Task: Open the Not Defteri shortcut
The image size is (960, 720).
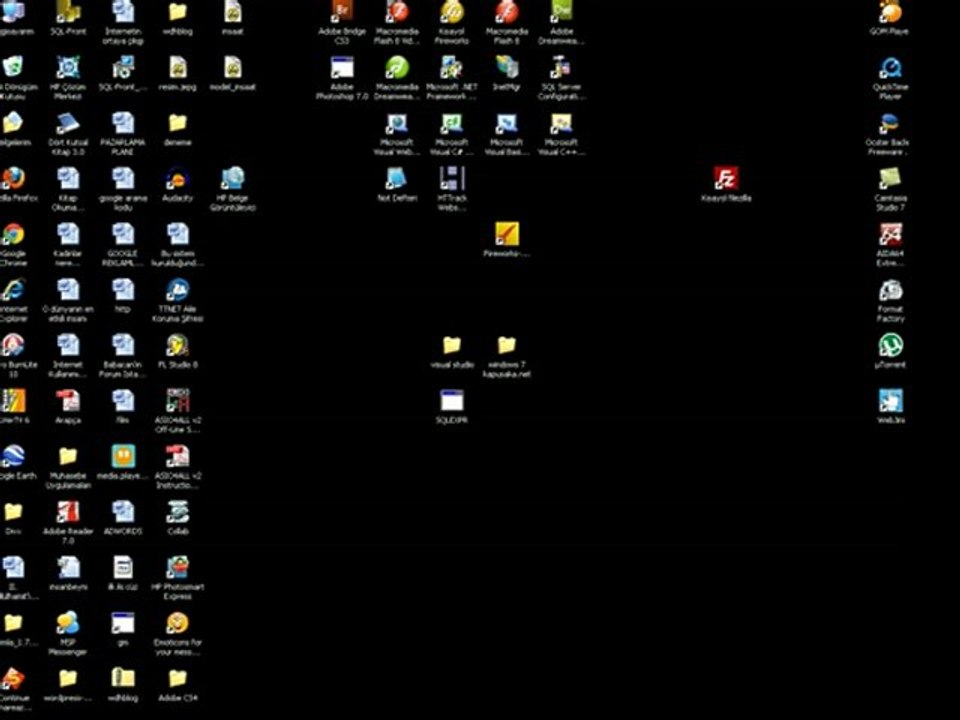Action: [397, 178]
